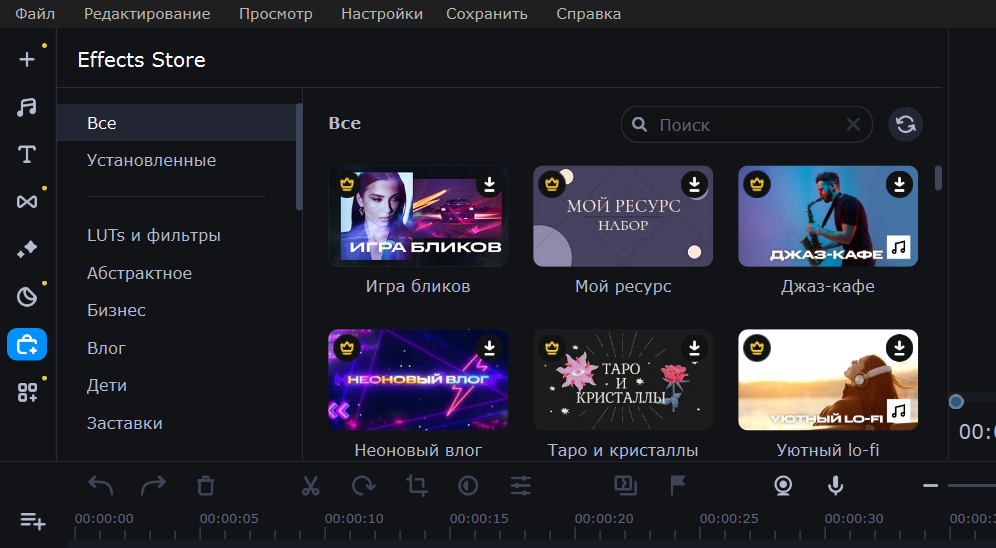Open the Неоновый влог thumbnail
This screenshot has width=996, height=548.
[x=418, y=380]
